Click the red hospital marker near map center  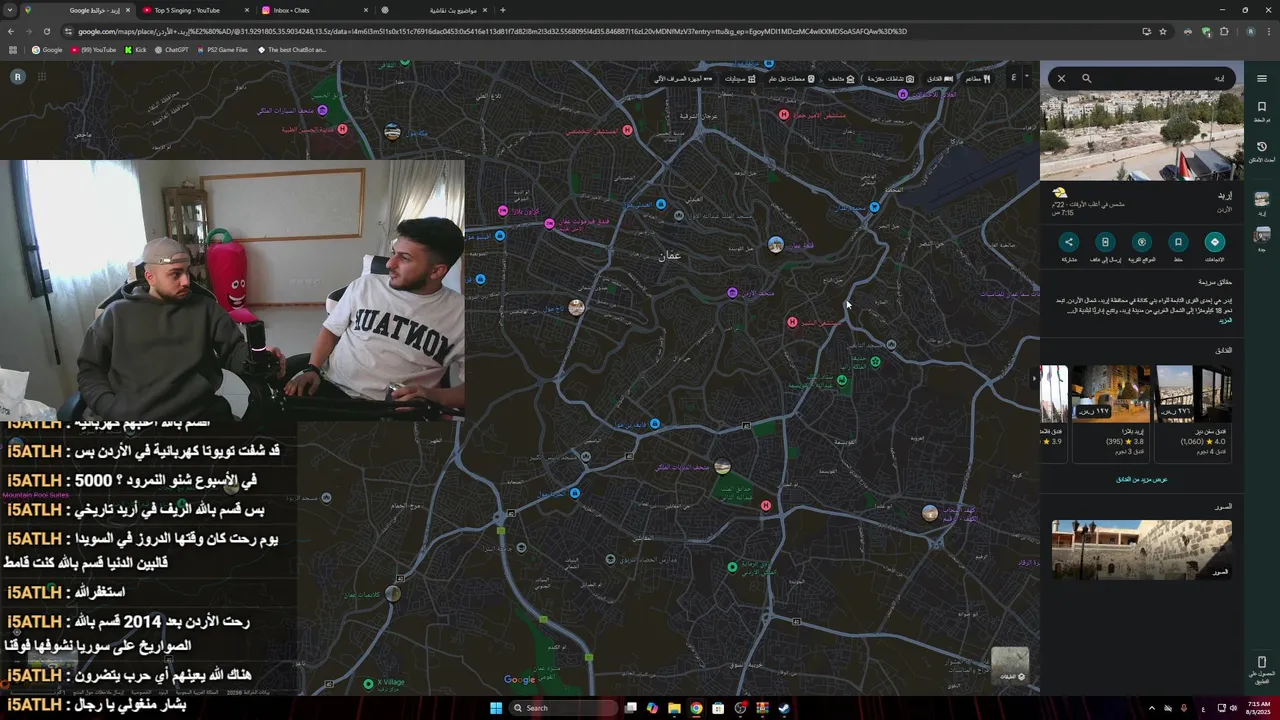point(792,322)
